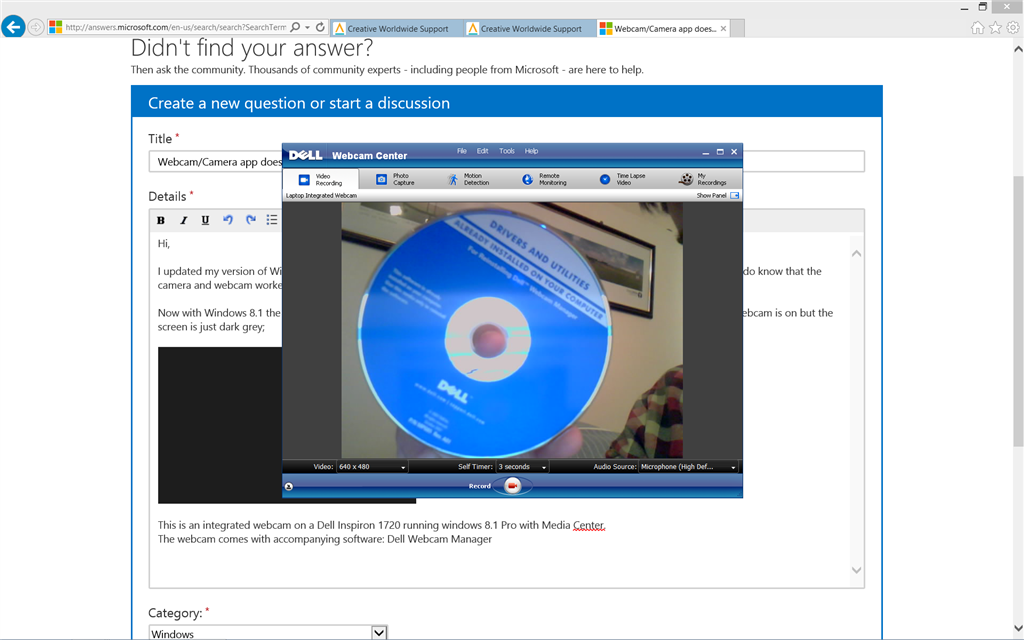The width and height of the screenshot is (1024, 640).
Task: Click the page scrollbar up arrow
Action: [x=1017, y=49]
